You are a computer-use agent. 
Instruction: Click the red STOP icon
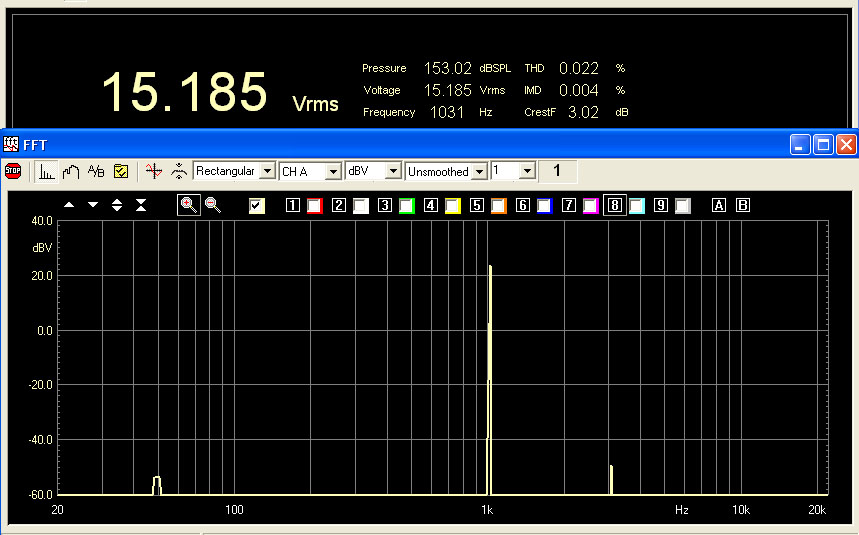pyautogui.click(x=13, y=171)
